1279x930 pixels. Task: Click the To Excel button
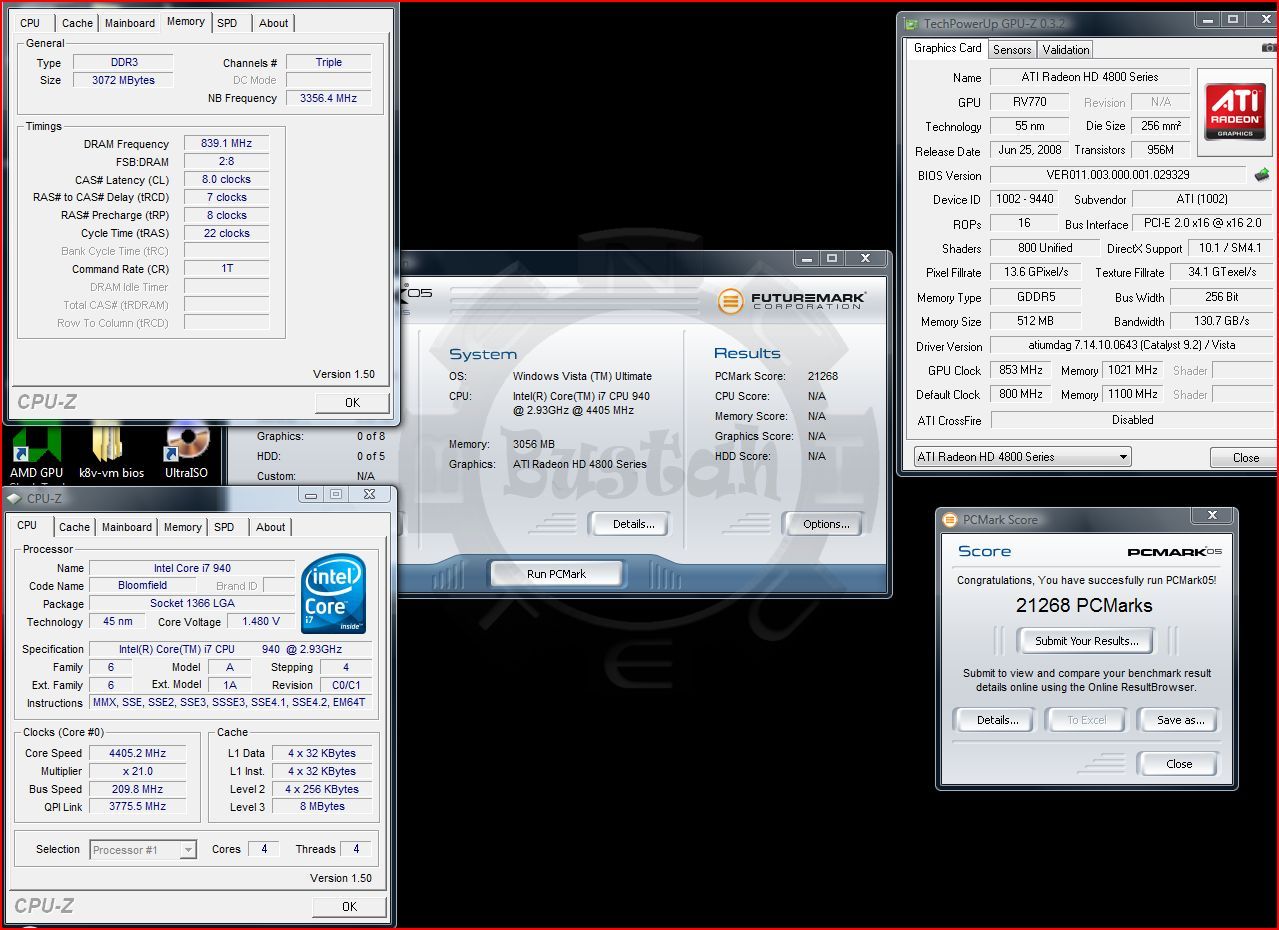pos(1087,720)
